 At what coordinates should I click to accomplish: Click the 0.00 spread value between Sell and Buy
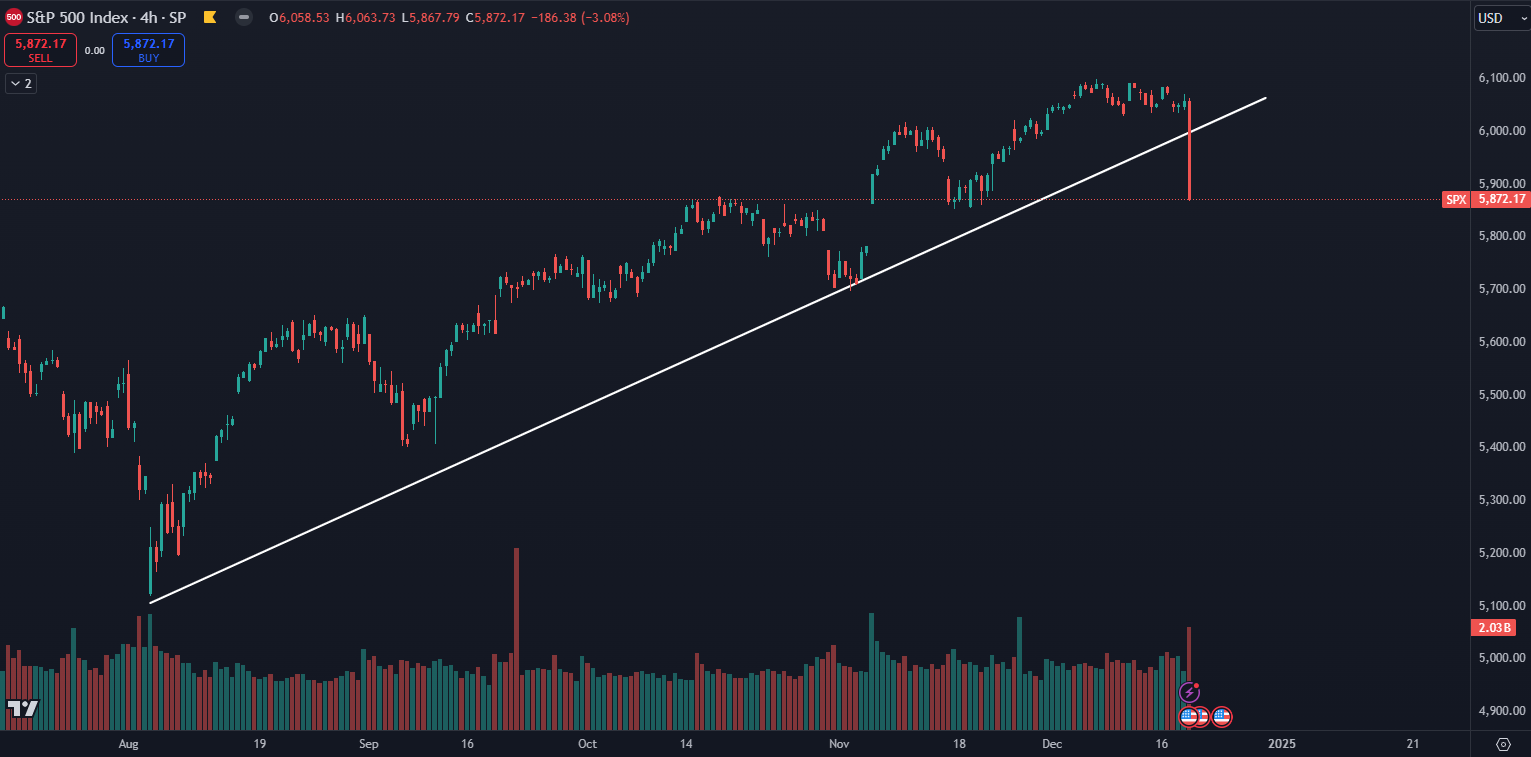tap(95, 50)
